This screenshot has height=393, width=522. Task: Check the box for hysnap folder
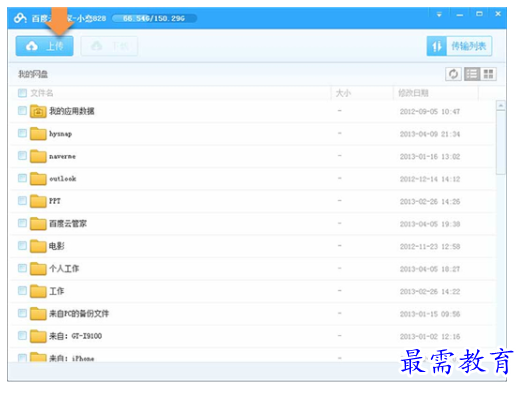[x=22, y=133]
